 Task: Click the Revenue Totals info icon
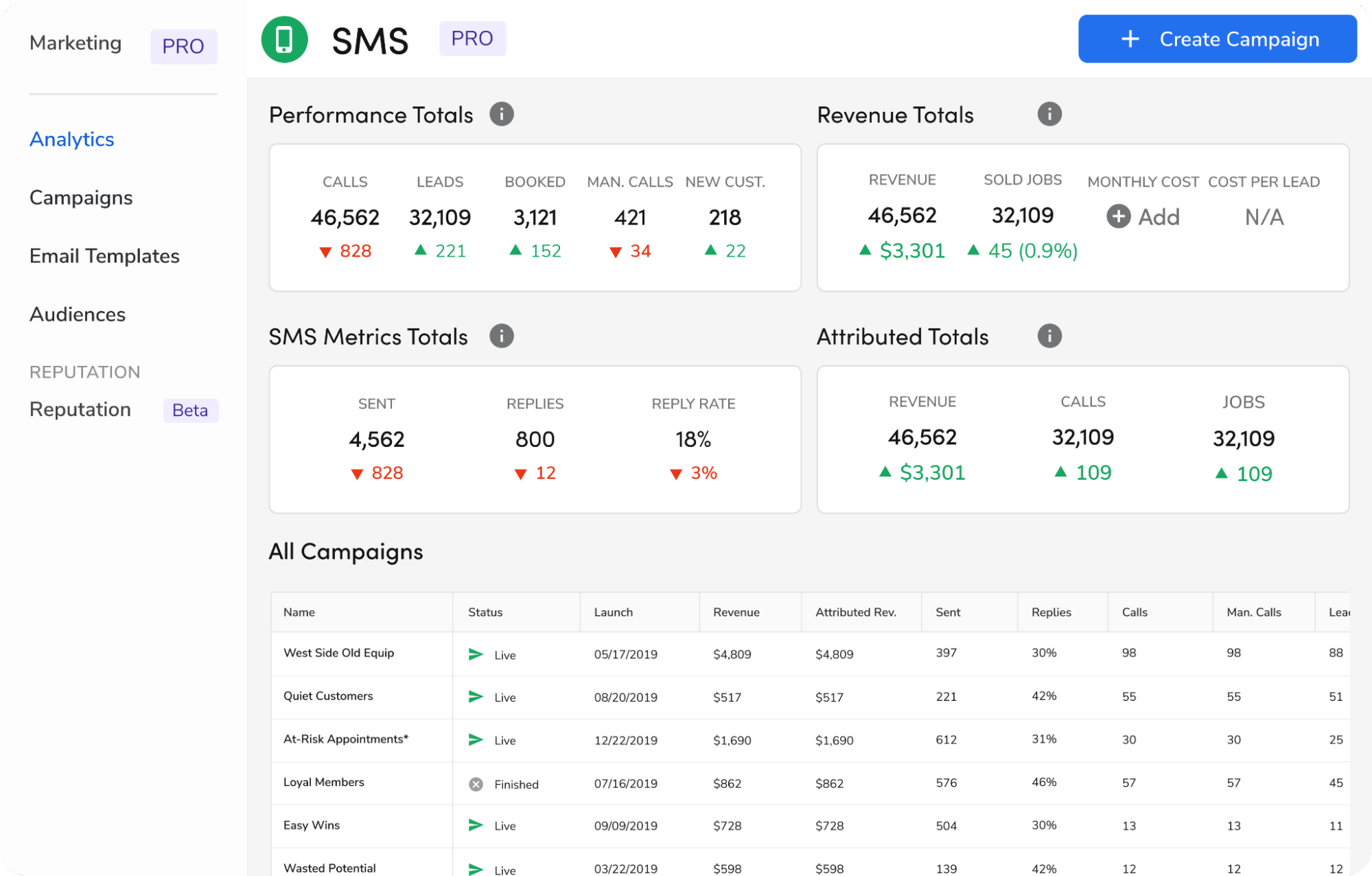pyautogui.click(x=1049, y=114)
